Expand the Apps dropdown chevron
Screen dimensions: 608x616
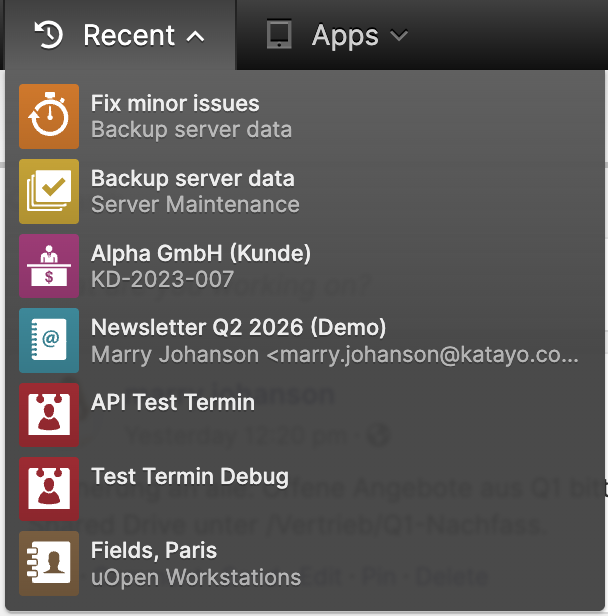click(x=399, y=35)
